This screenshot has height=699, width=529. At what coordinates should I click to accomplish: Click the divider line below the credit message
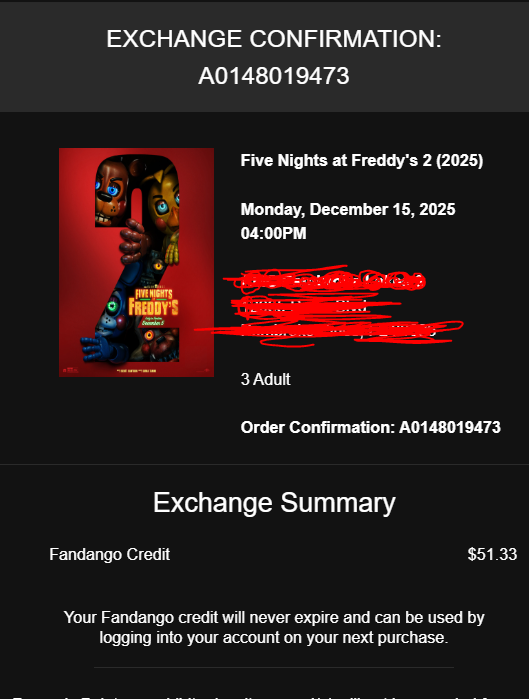coord(274,667)
